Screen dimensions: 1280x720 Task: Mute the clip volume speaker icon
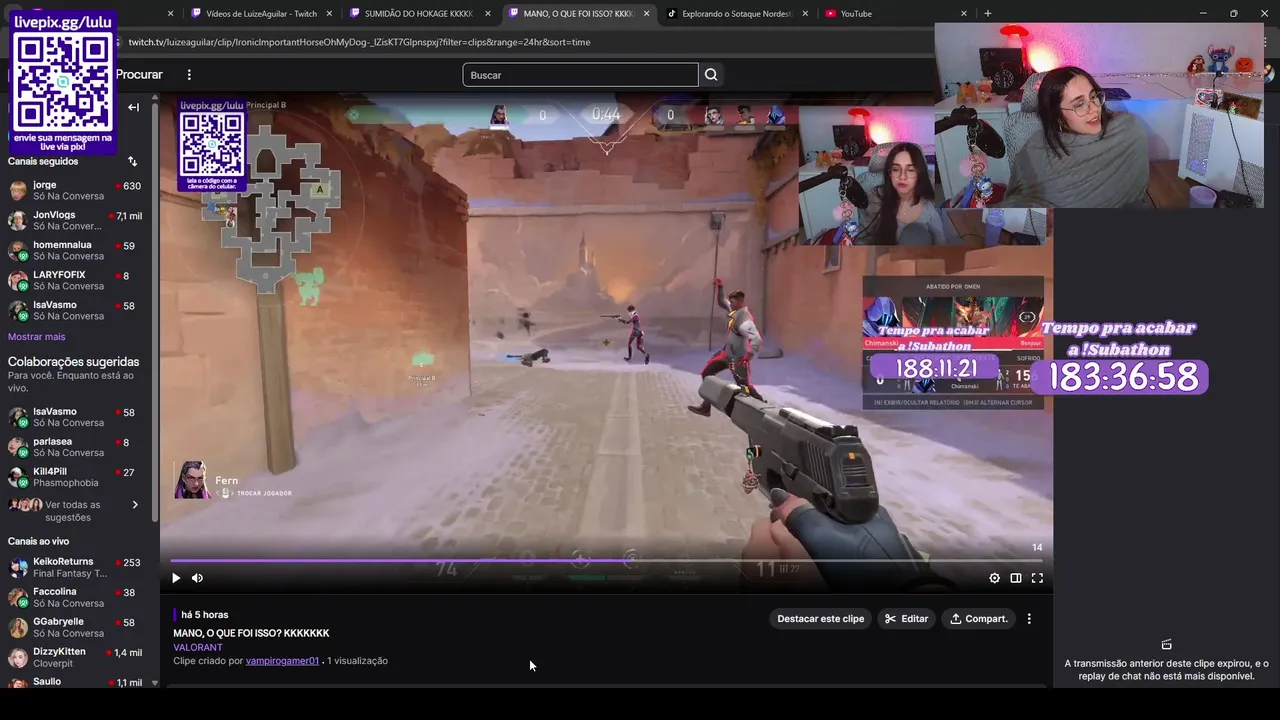(x=197, y=578)
